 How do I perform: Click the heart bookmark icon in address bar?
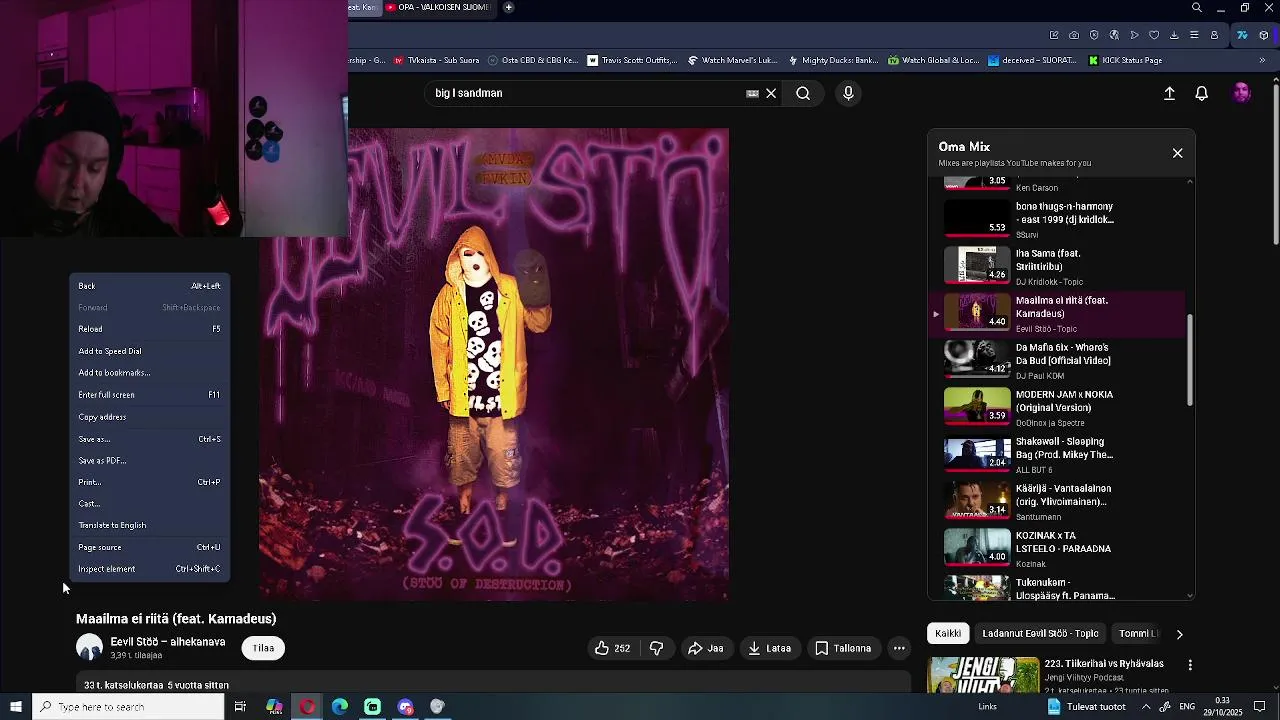click(1154, 35)
